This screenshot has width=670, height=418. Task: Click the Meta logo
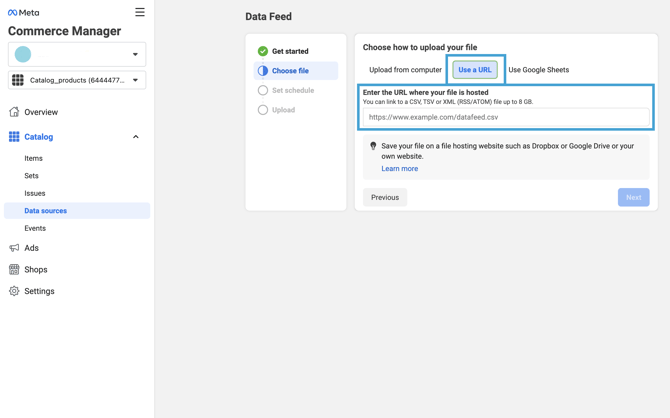point(23,13)
